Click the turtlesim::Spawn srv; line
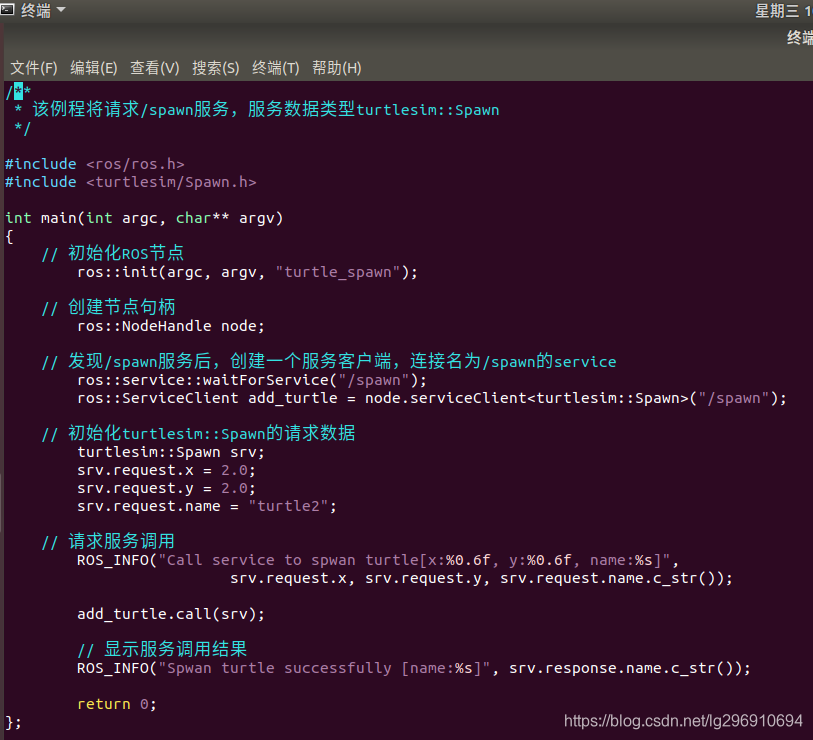 [x=171, y=452]
